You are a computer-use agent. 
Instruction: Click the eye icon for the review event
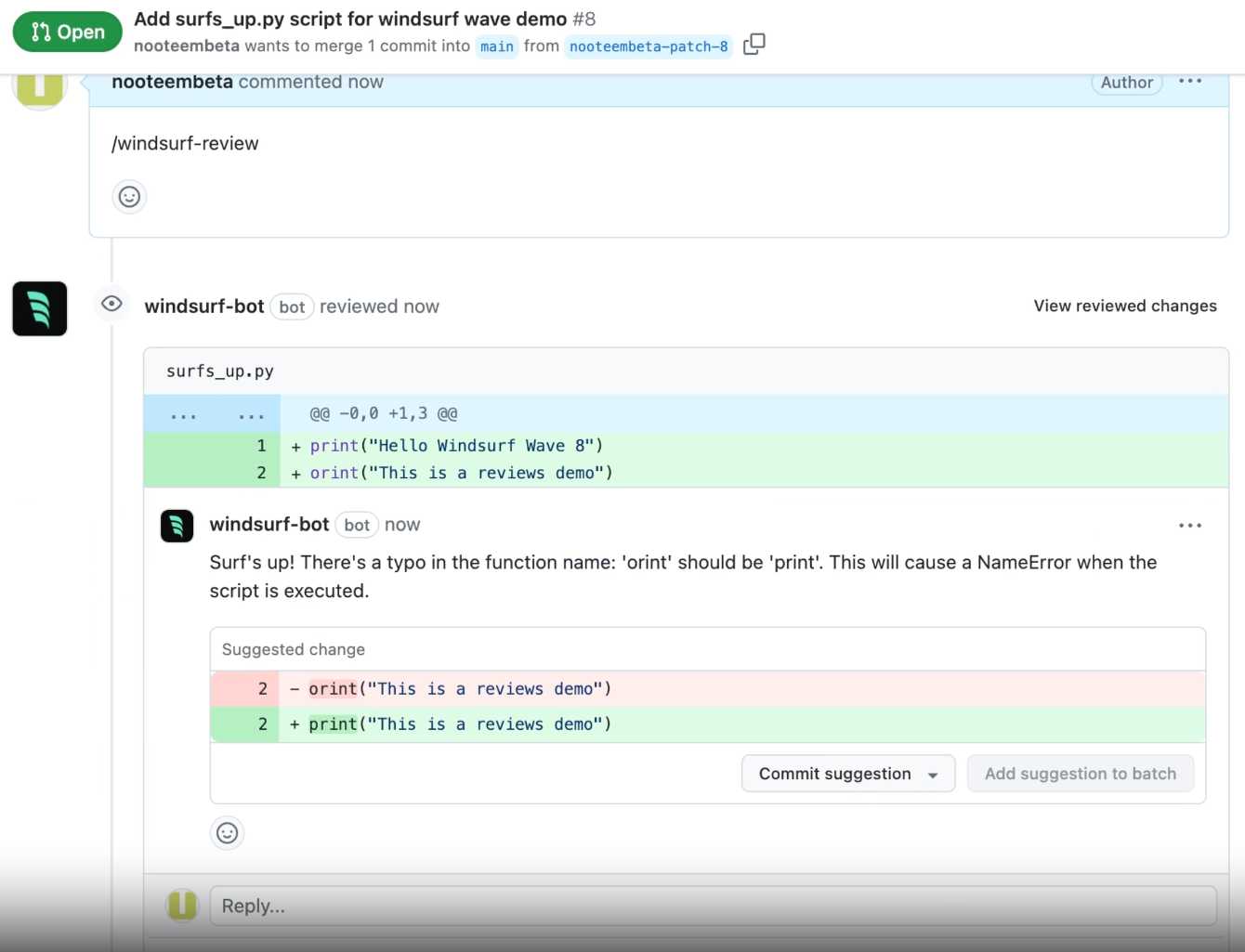click(x=111, y=304)
